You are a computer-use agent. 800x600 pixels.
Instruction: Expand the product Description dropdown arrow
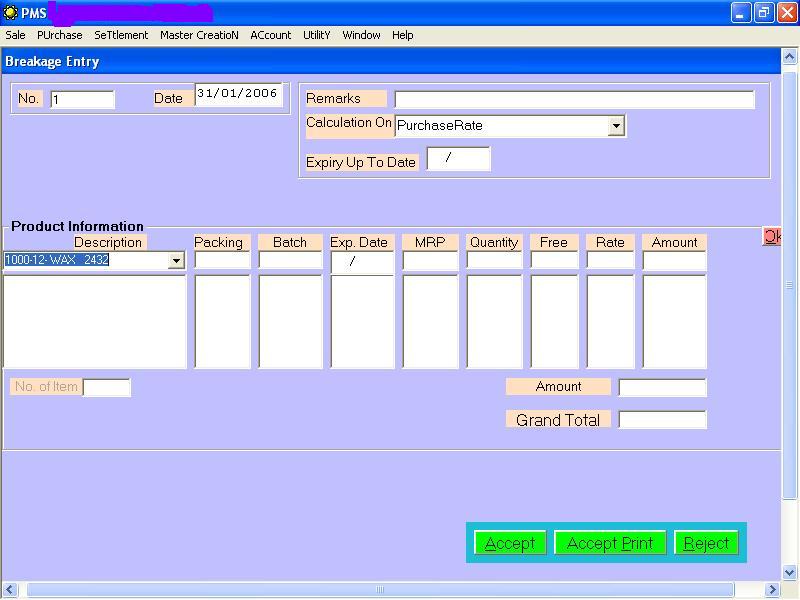click(x=176, y=261)
